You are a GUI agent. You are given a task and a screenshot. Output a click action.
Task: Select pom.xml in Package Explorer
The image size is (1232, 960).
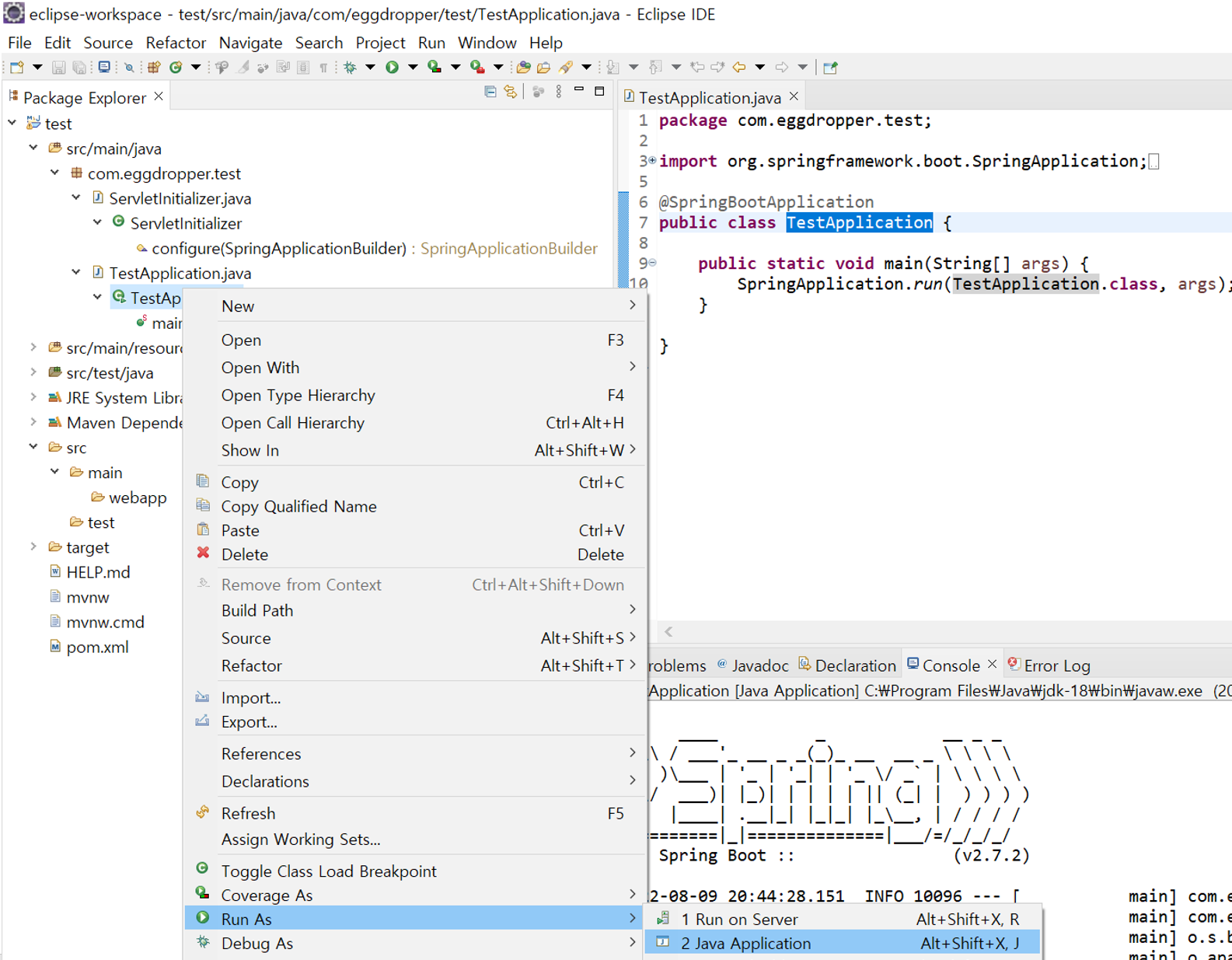pos(97,647)
